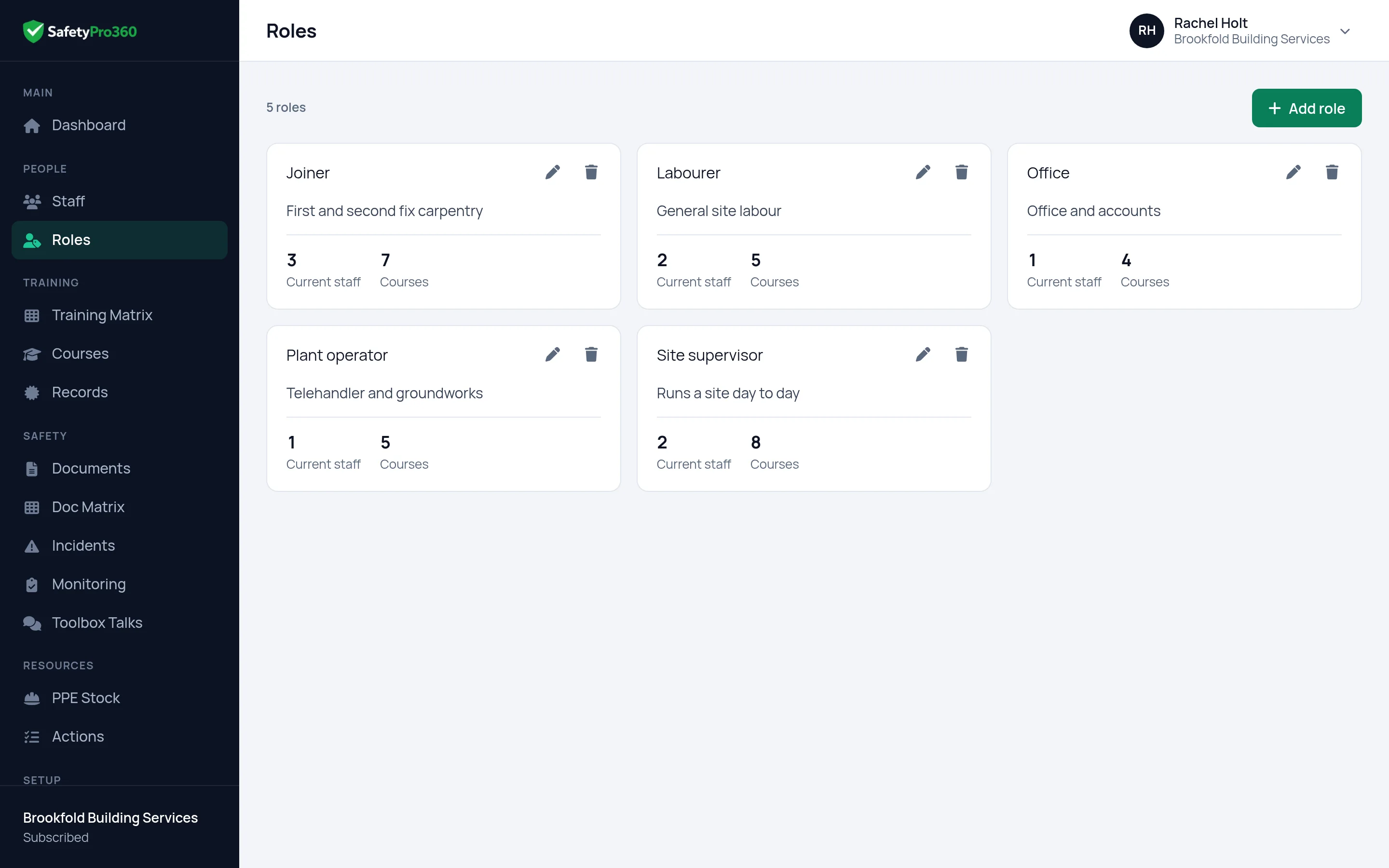1389x868 pixels.
Task: Delete the Plant operator role trash icon
Action: [x=591, y=354]
